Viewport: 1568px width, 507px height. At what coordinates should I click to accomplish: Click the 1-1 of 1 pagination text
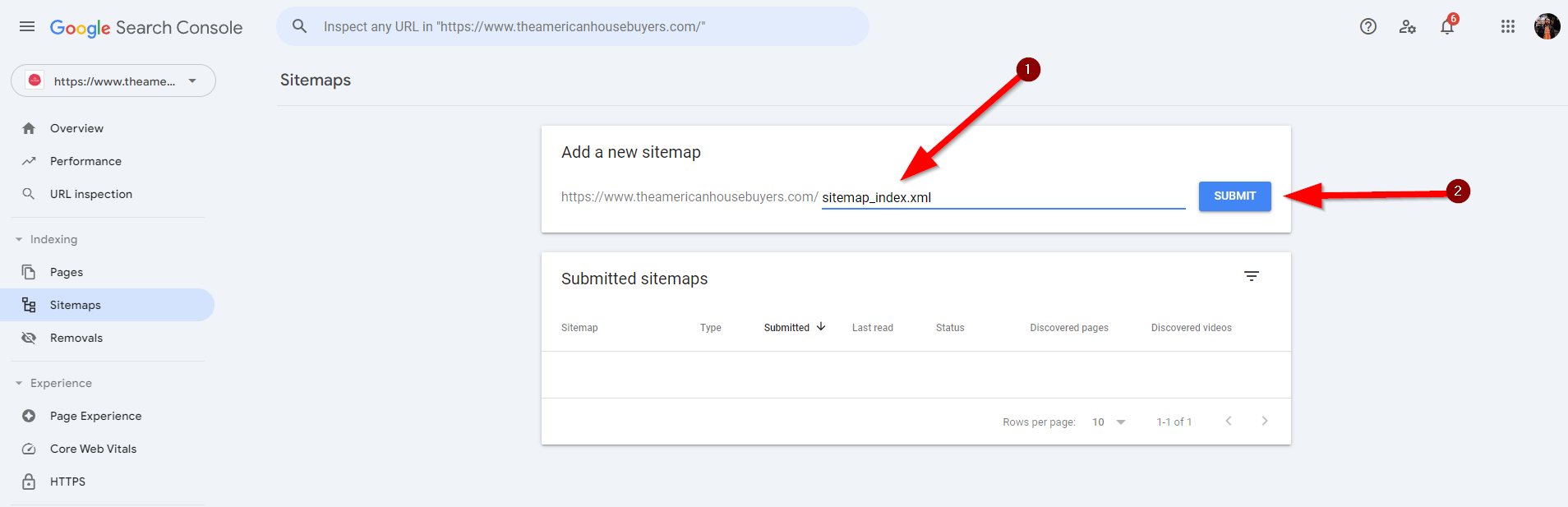tap(1174, 422)
